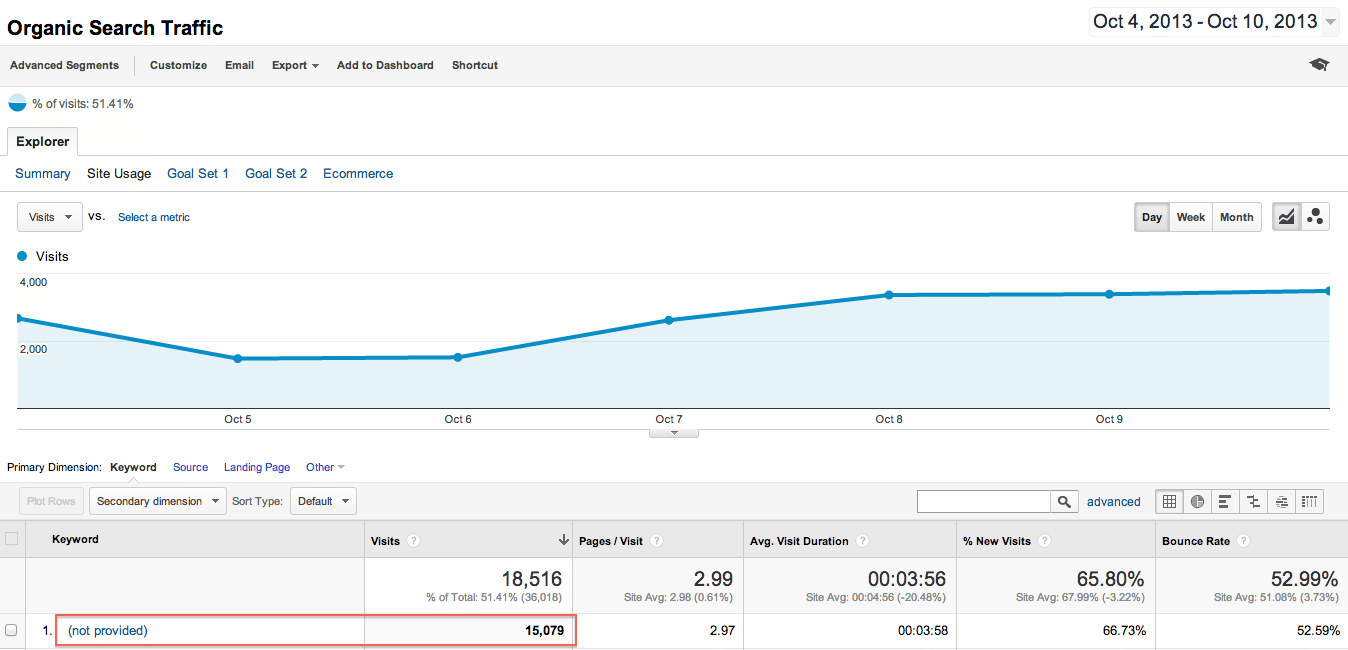1348x650 pixels.
Task: Open the Export menu
Action: (x=295, y=65)
